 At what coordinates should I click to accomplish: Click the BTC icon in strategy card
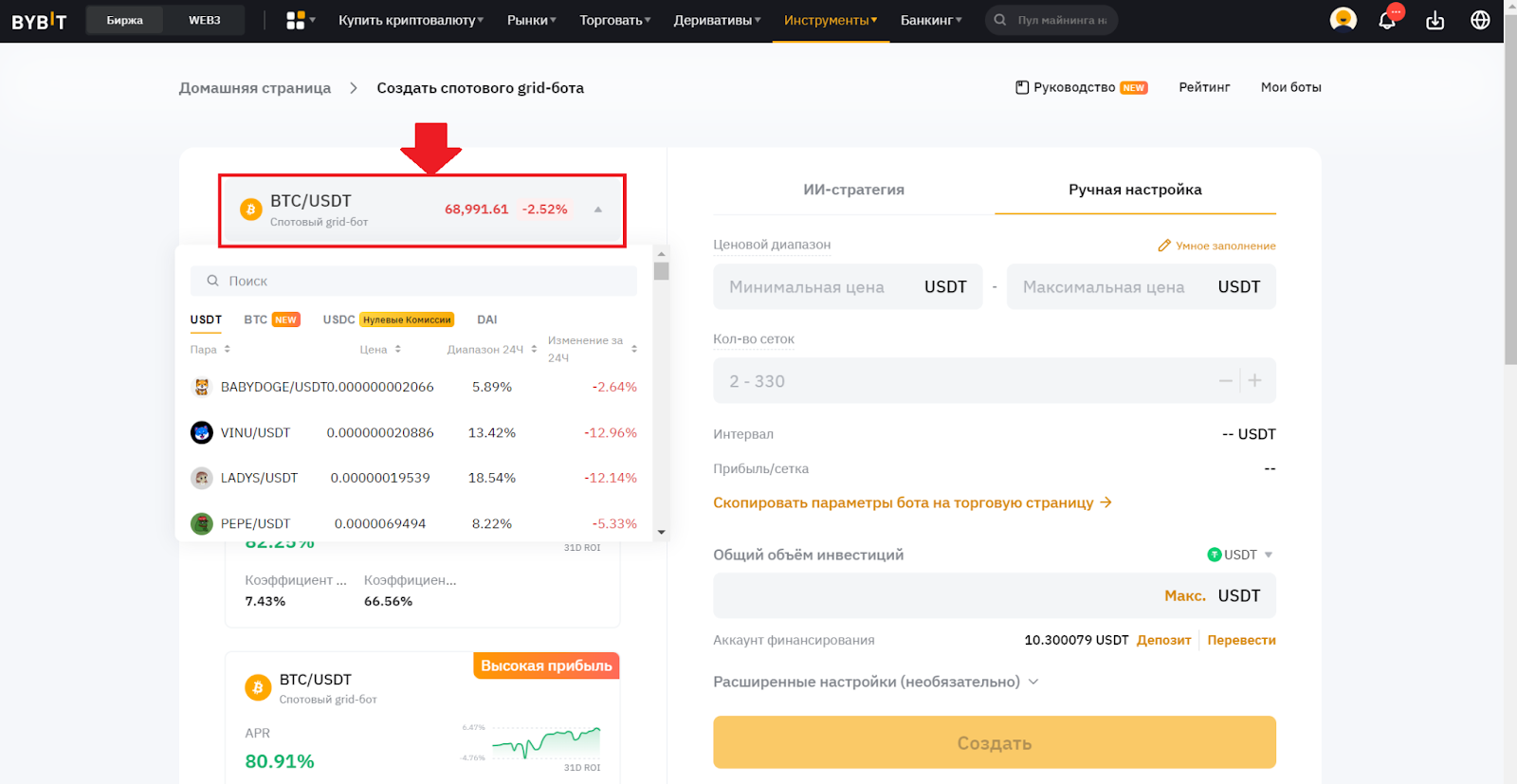pyautogui.click(x=258, y=687)
